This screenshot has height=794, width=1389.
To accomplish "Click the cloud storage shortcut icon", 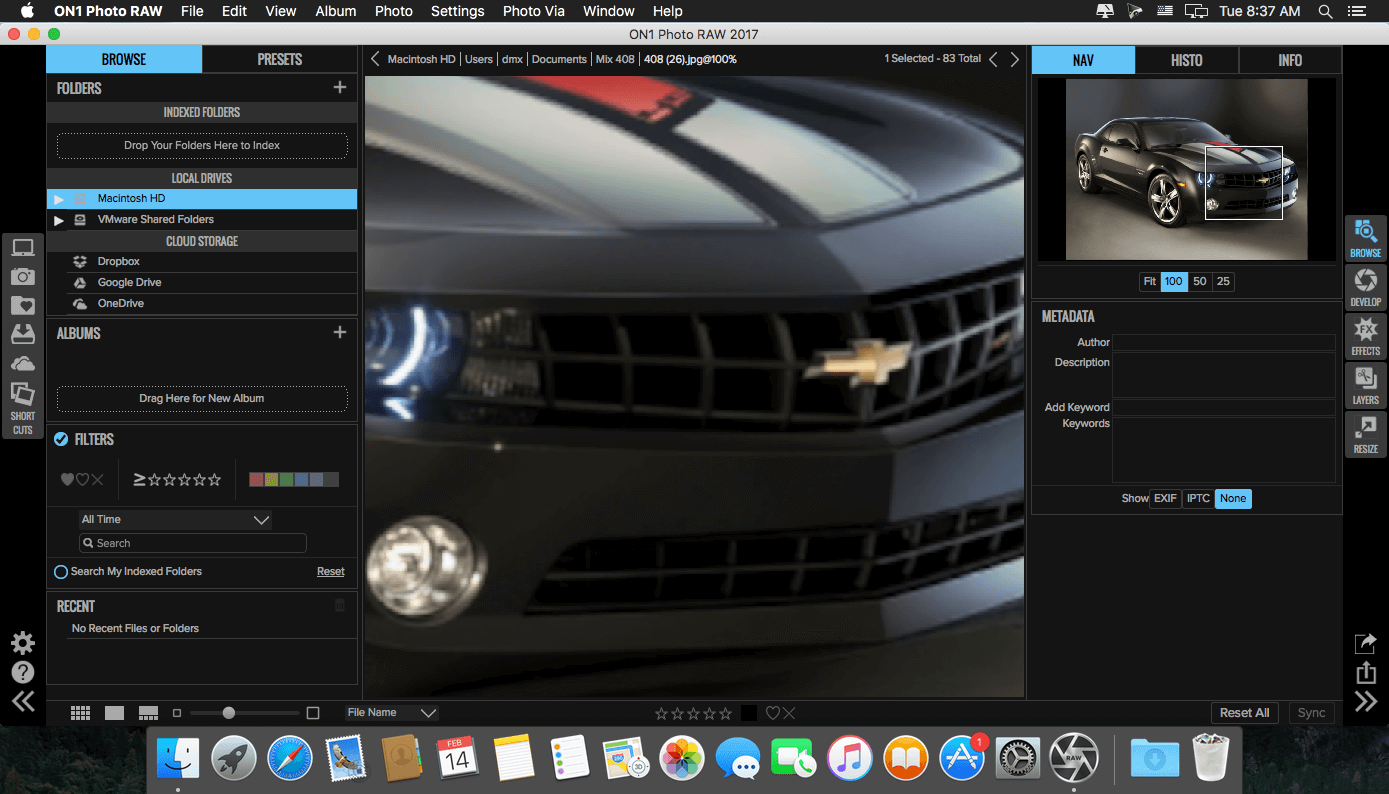I will click(x=22, y=364).
